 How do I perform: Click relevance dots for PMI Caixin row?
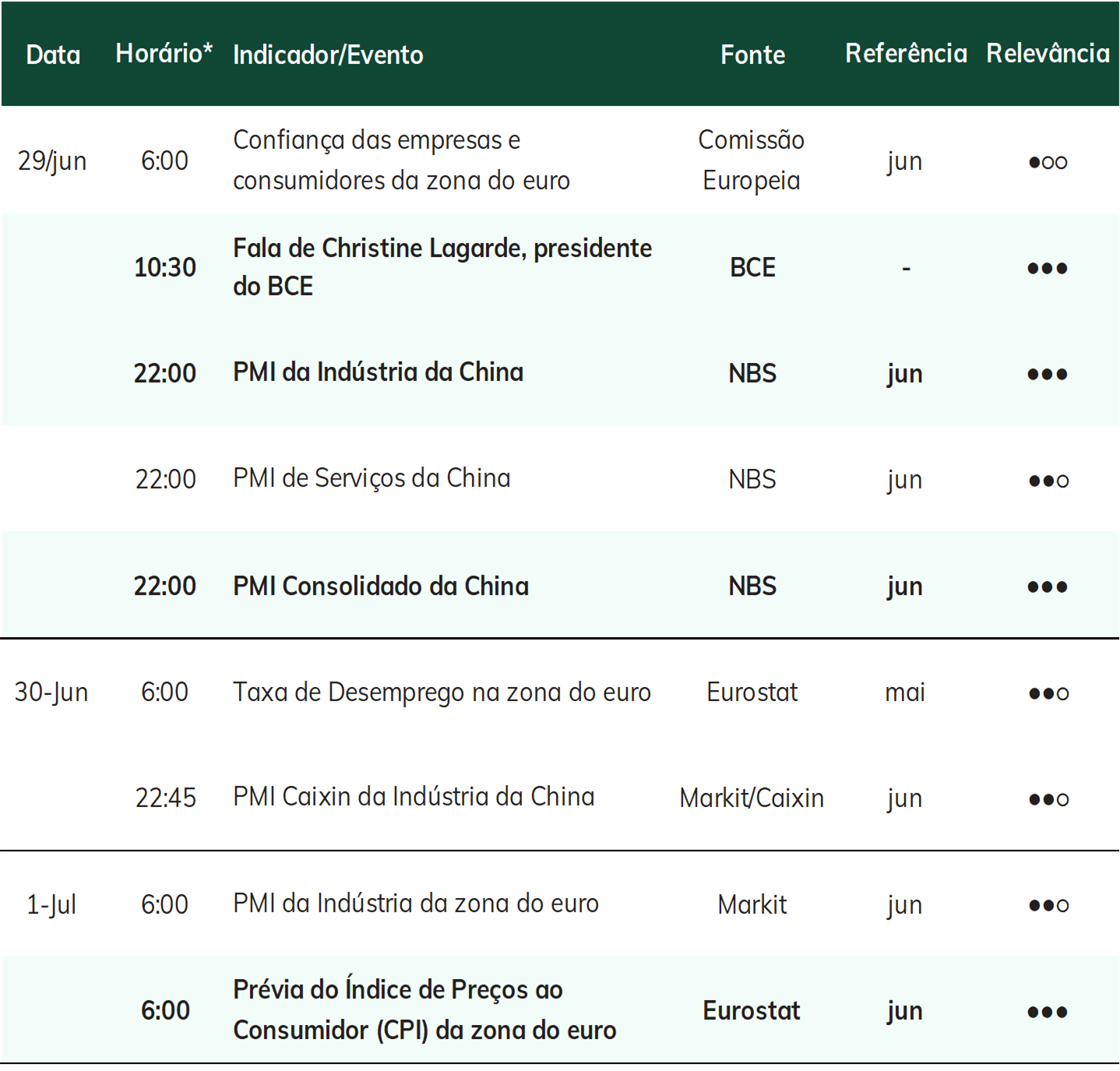1048,799
